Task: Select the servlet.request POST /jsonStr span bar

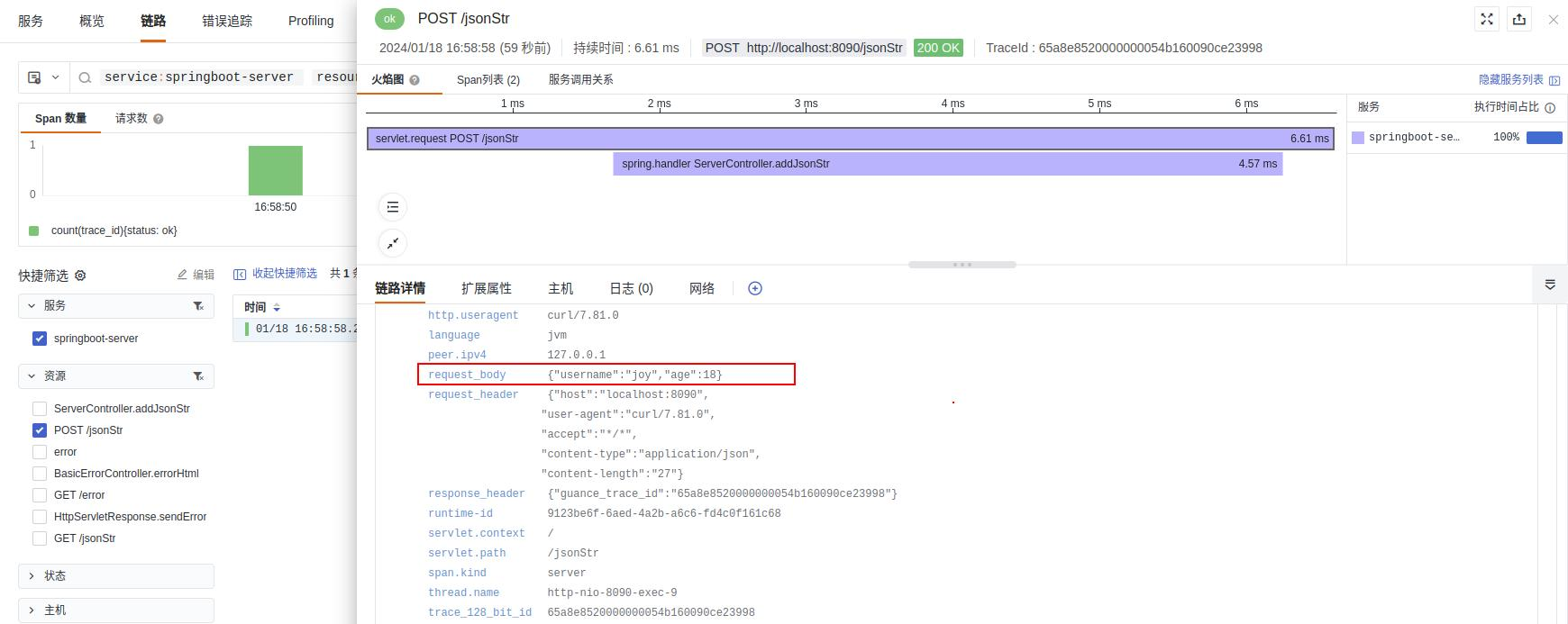Action: click(851, 139)
